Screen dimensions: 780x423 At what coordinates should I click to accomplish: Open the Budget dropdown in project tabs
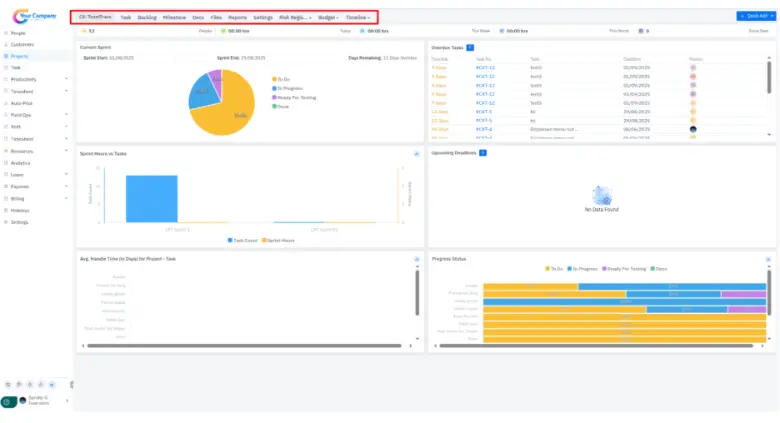coord(329,18)
